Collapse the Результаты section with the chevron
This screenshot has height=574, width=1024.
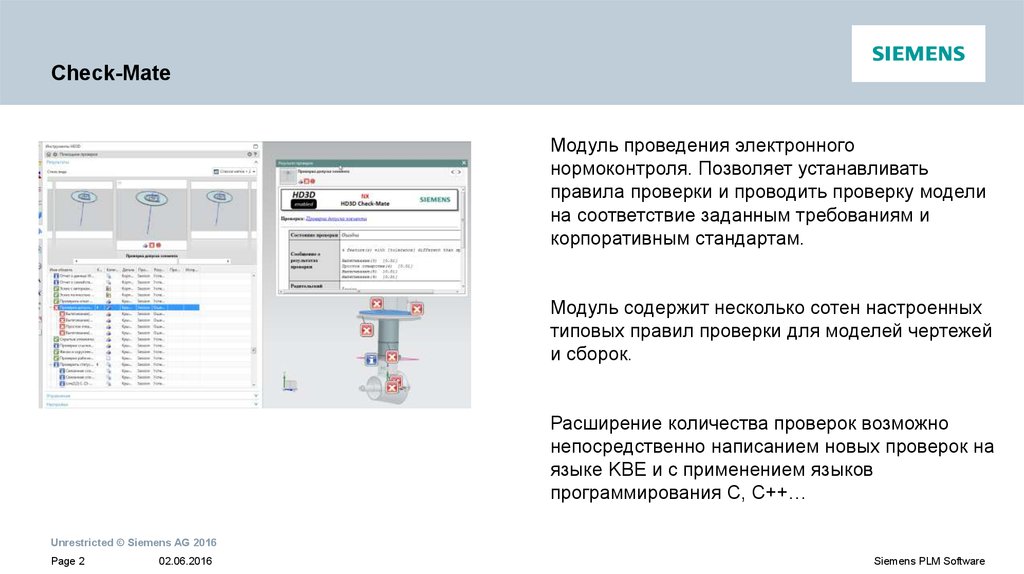(253, 163)
